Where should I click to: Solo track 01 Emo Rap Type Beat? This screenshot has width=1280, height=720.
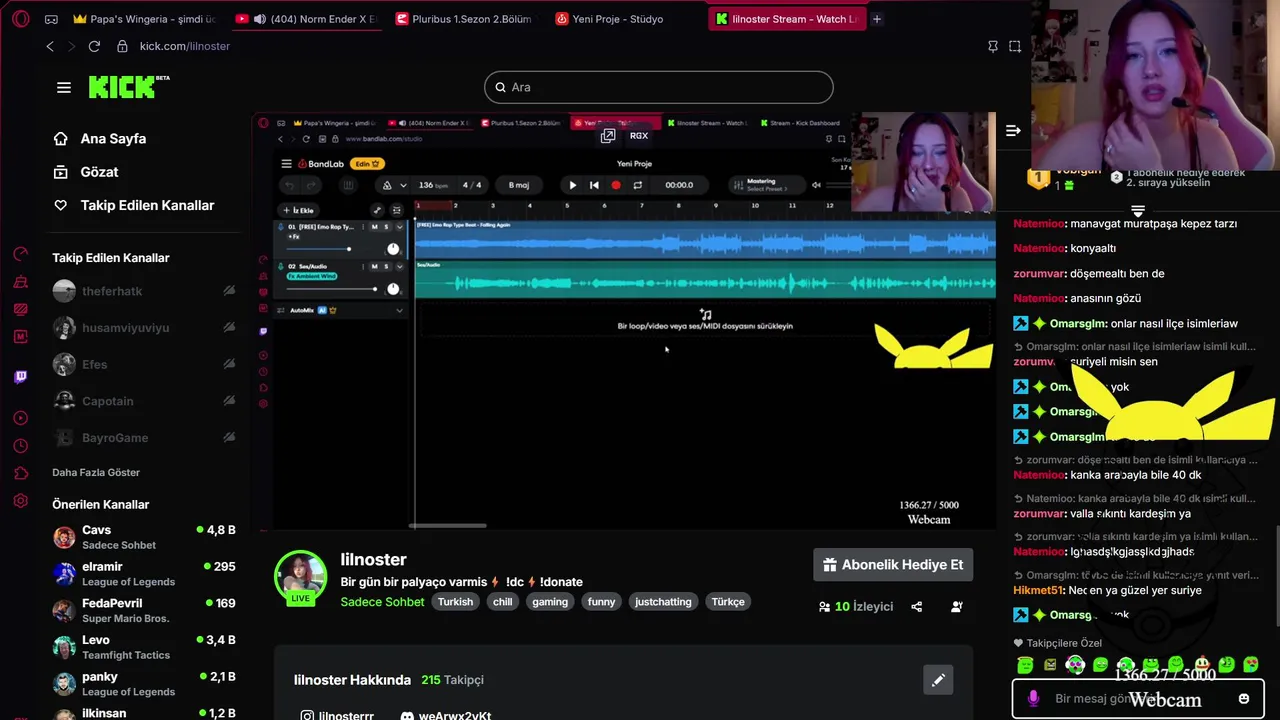click(x=386, y=227)
